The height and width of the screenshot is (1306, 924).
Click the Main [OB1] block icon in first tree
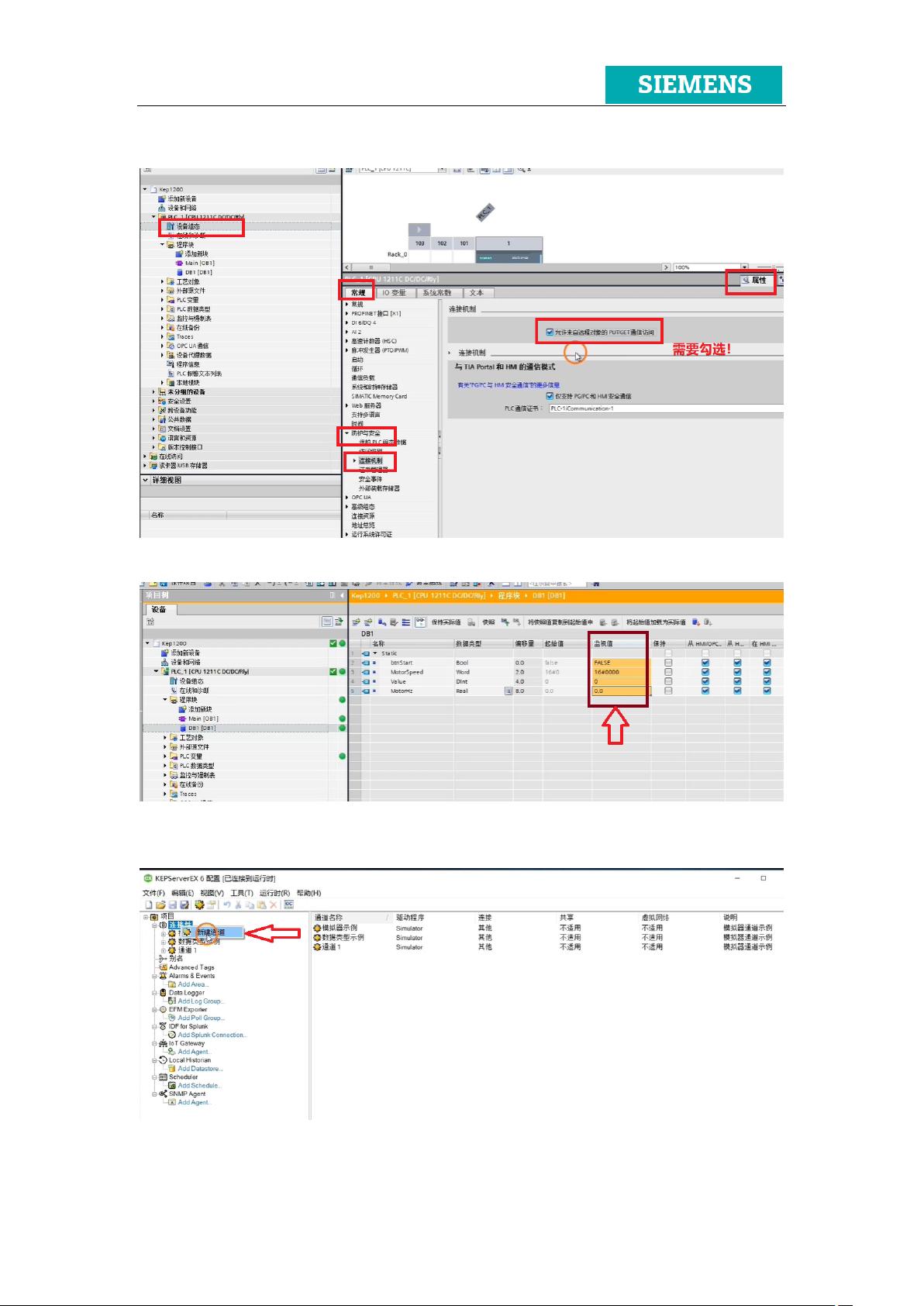[180, 264]
